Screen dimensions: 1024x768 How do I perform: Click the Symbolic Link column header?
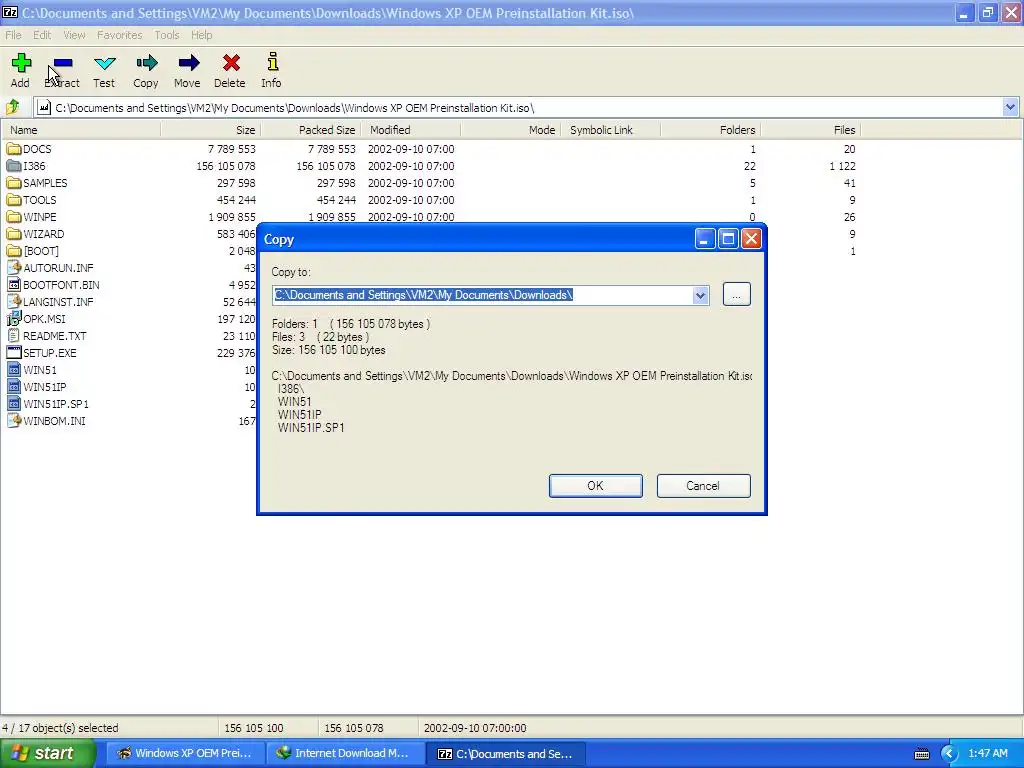tap(610, 130)
